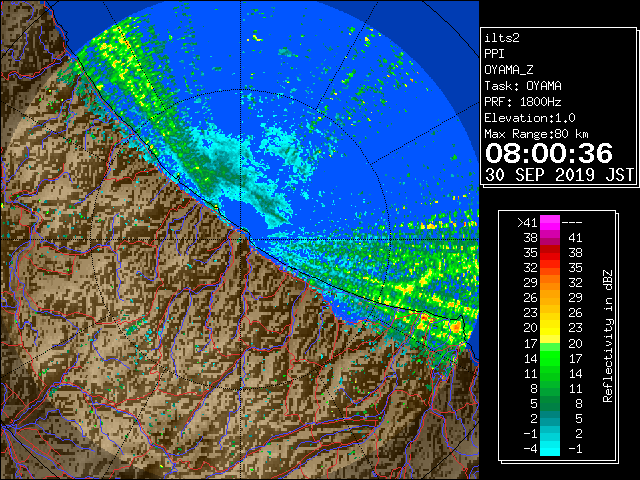Click the teal 2 dBZ legend swatch

click(550, 418)
